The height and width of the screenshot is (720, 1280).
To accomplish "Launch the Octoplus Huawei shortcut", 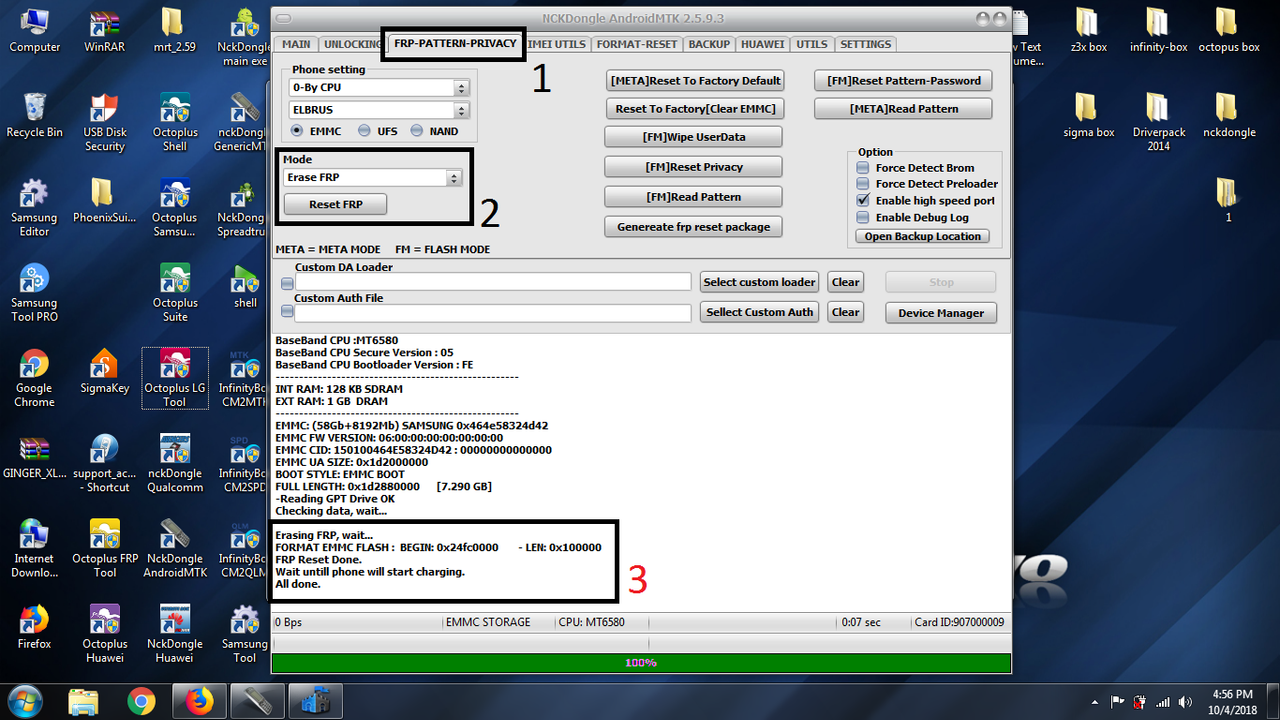I will pos(104,634).
